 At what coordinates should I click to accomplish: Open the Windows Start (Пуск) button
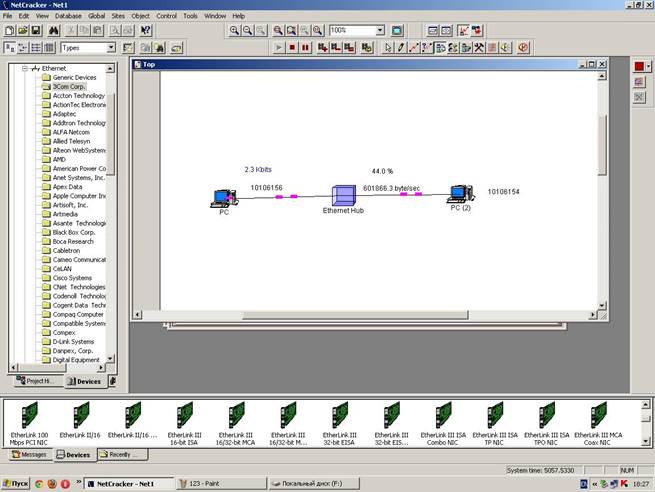(x=15, y=484)
